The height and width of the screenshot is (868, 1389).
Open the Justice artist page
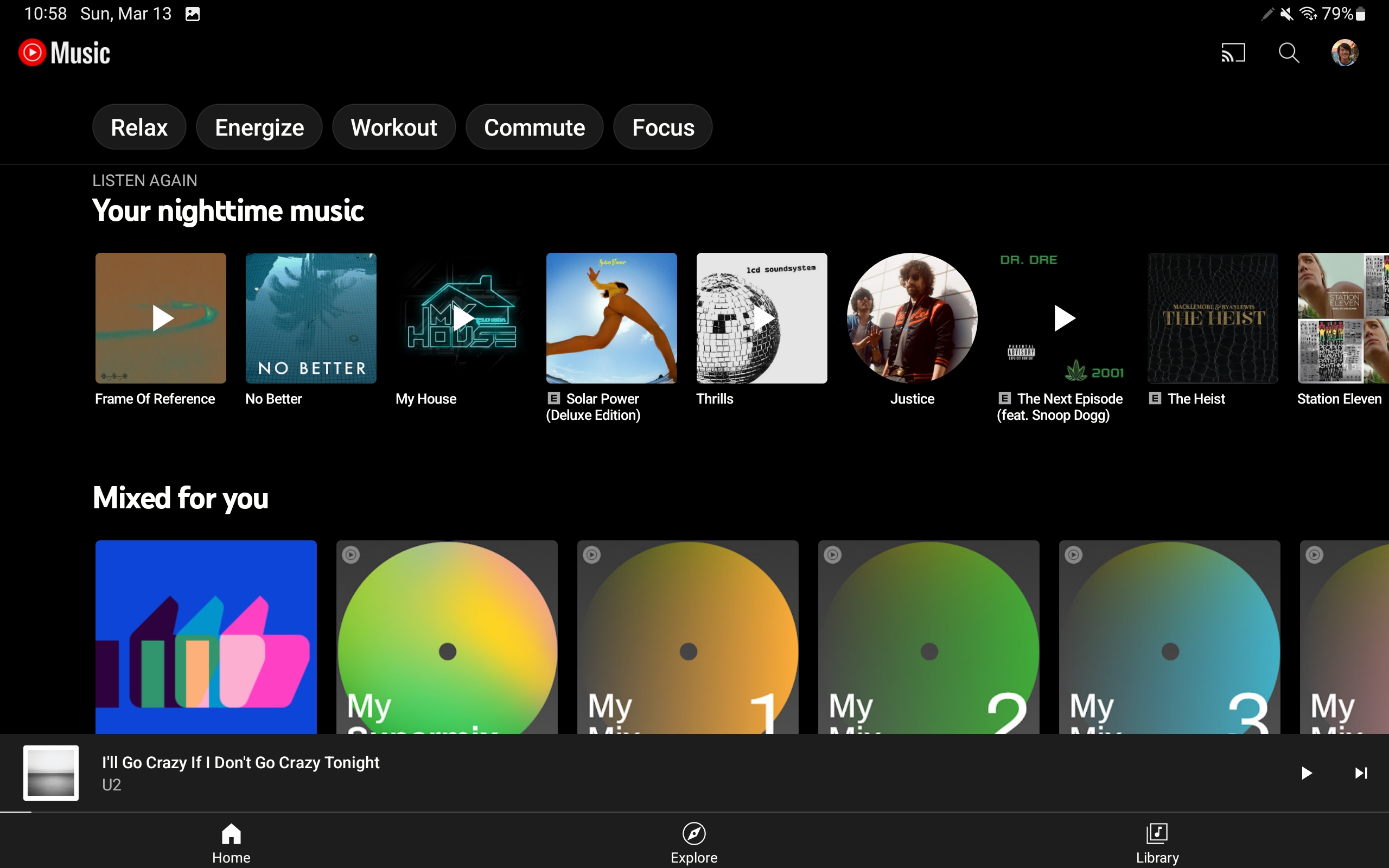[912, 318]
